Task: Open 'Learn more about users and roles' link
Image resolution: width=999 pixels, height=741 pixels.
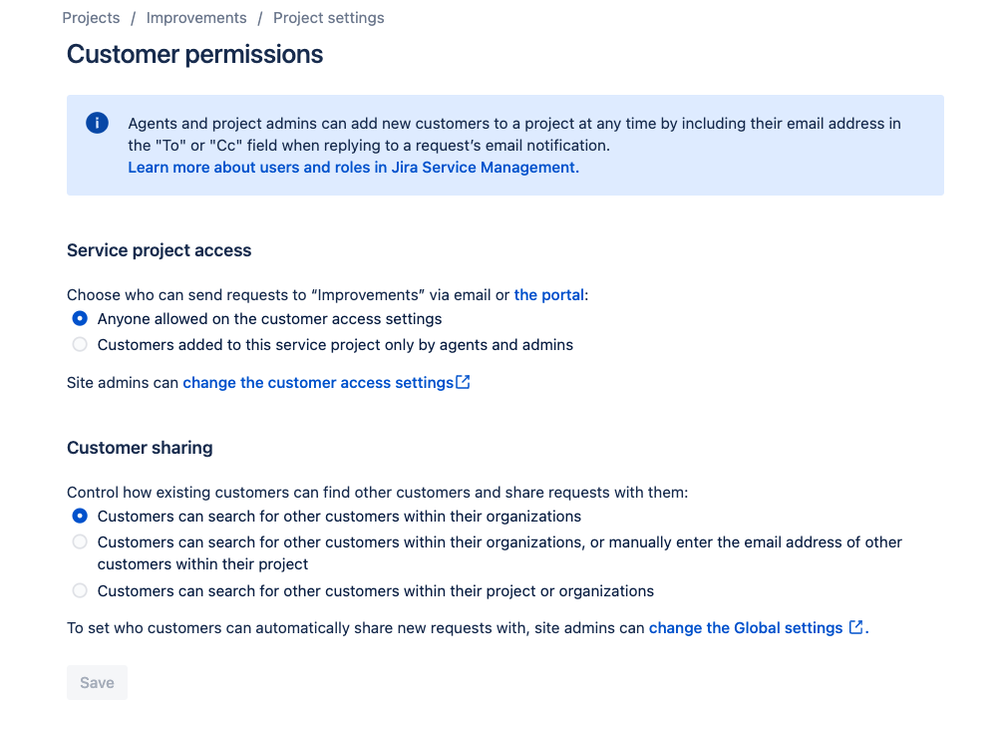Action: coord(354,168)
